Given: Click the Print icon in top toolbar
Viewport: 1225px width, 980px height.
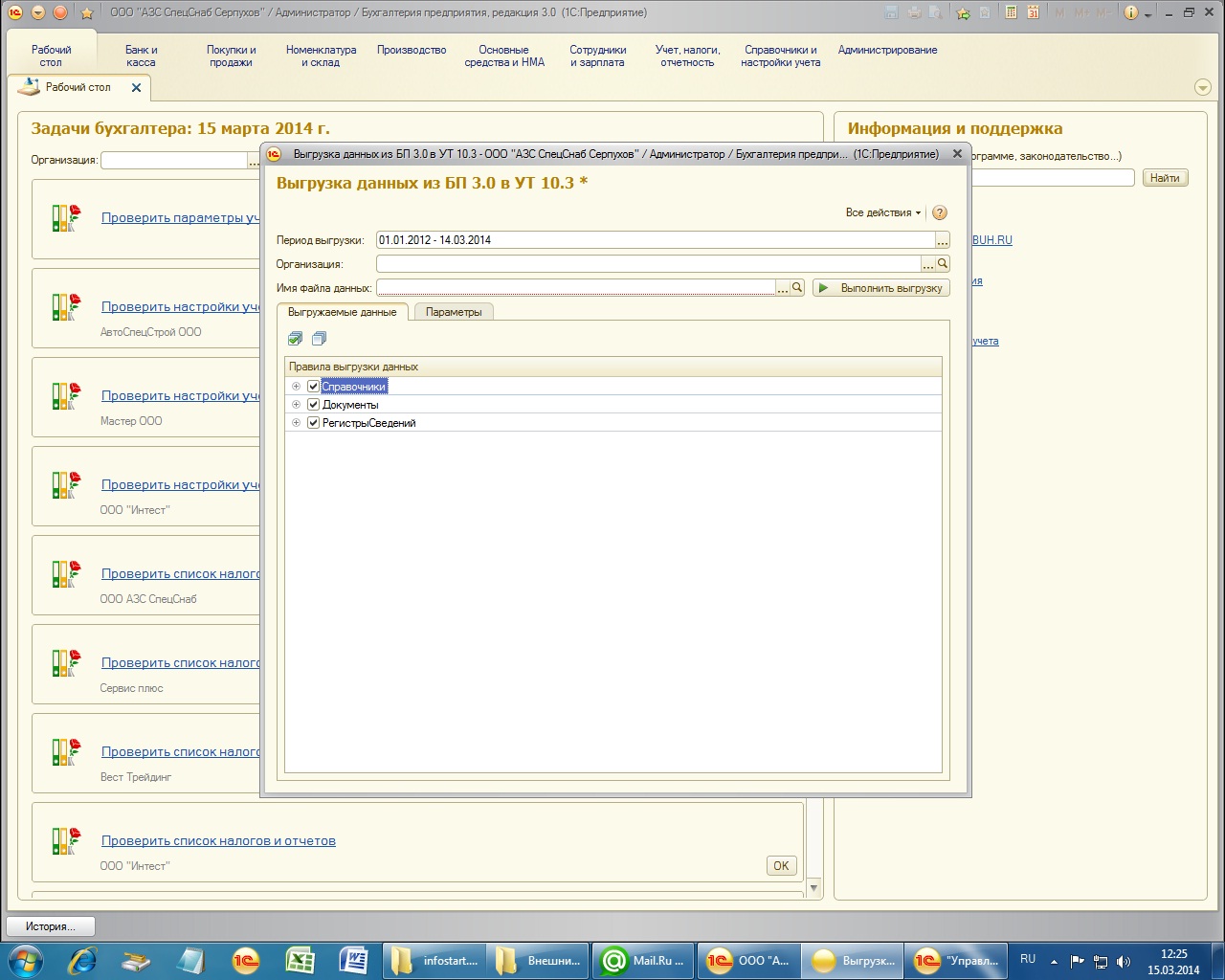Looking at the screenshot, I should click(914, 12).
